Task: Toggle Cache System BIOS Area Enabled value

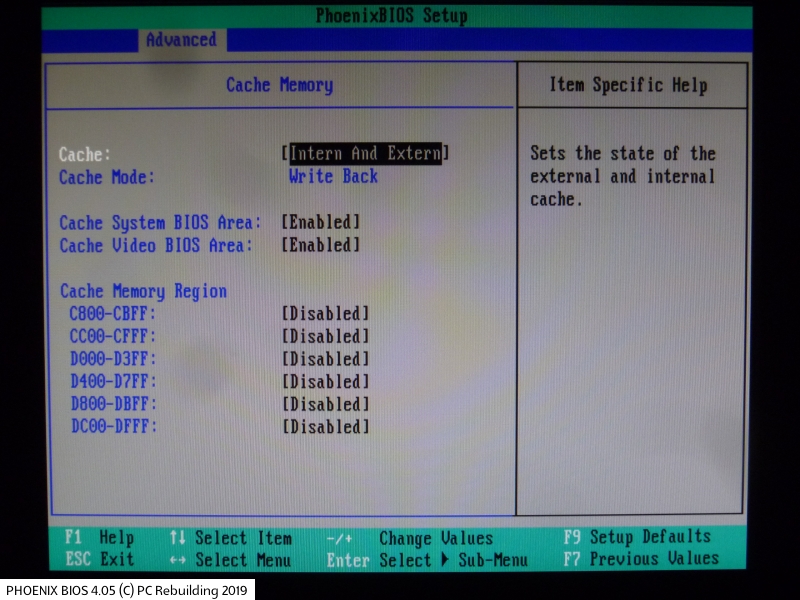Action: pos(320,222)
